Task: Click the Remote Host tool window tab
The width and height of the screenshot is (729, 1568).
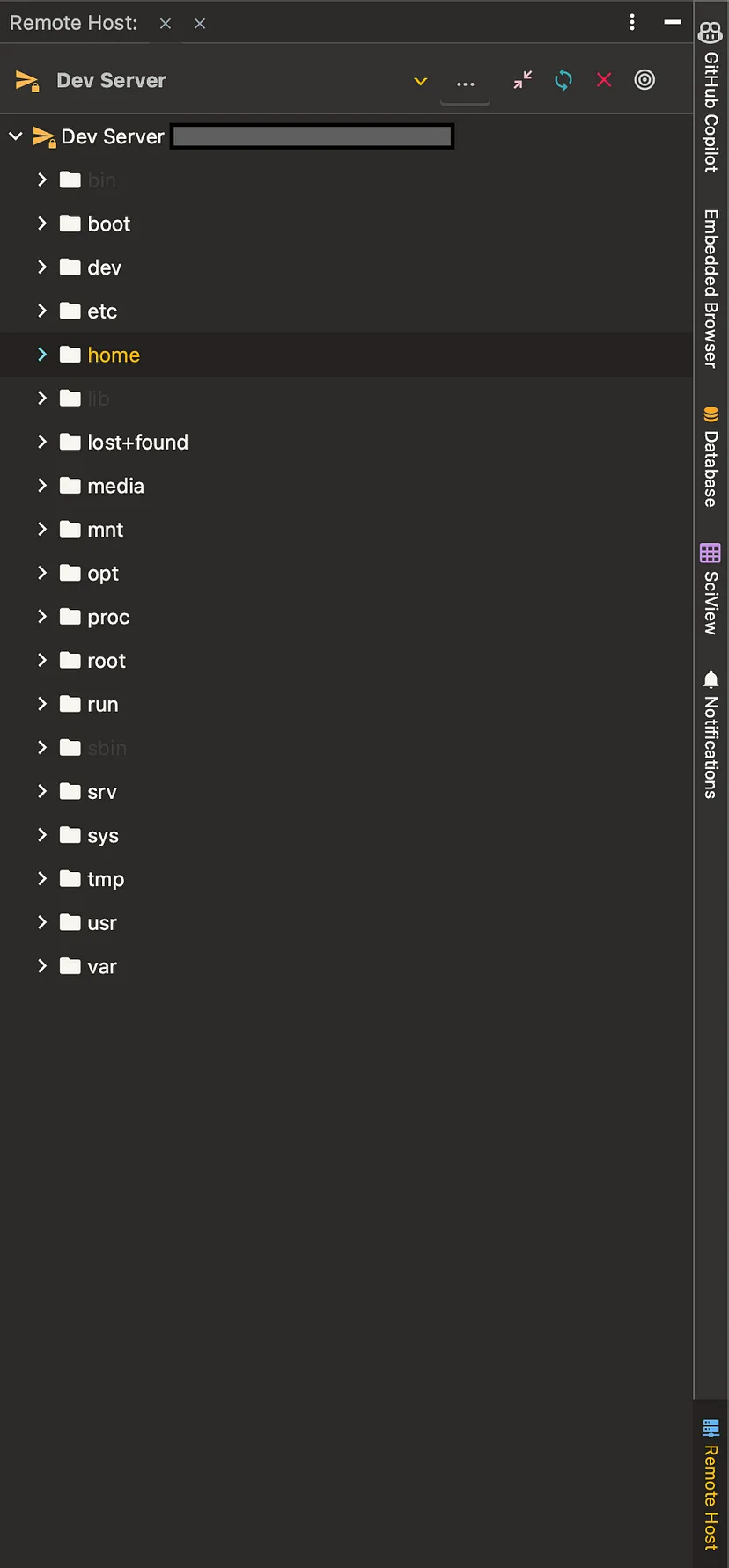Action: (711, 1484)
